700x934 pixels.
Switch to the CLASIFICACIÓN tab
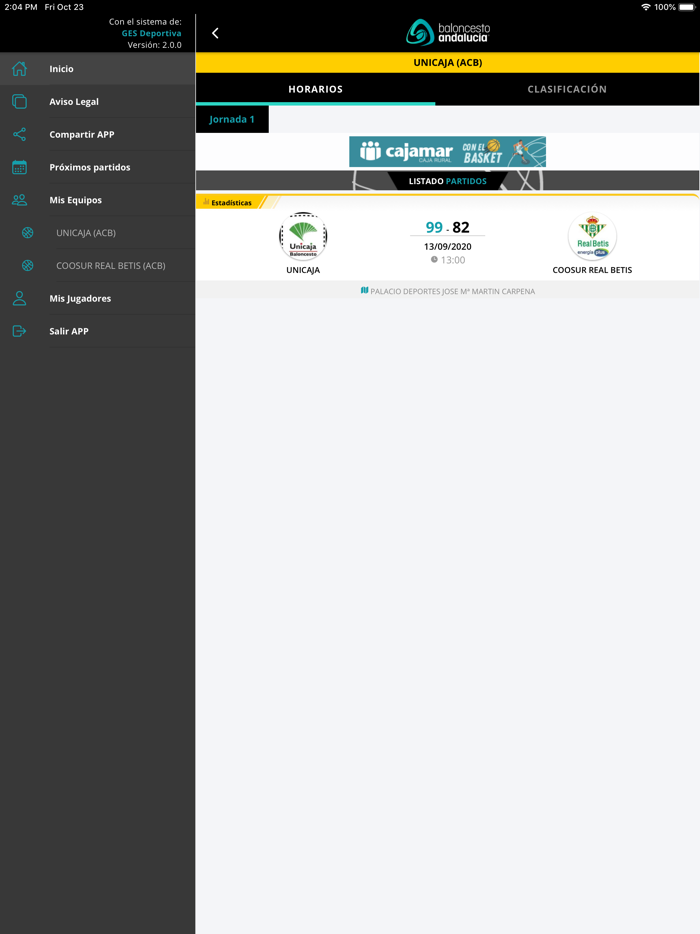point(567,89)
